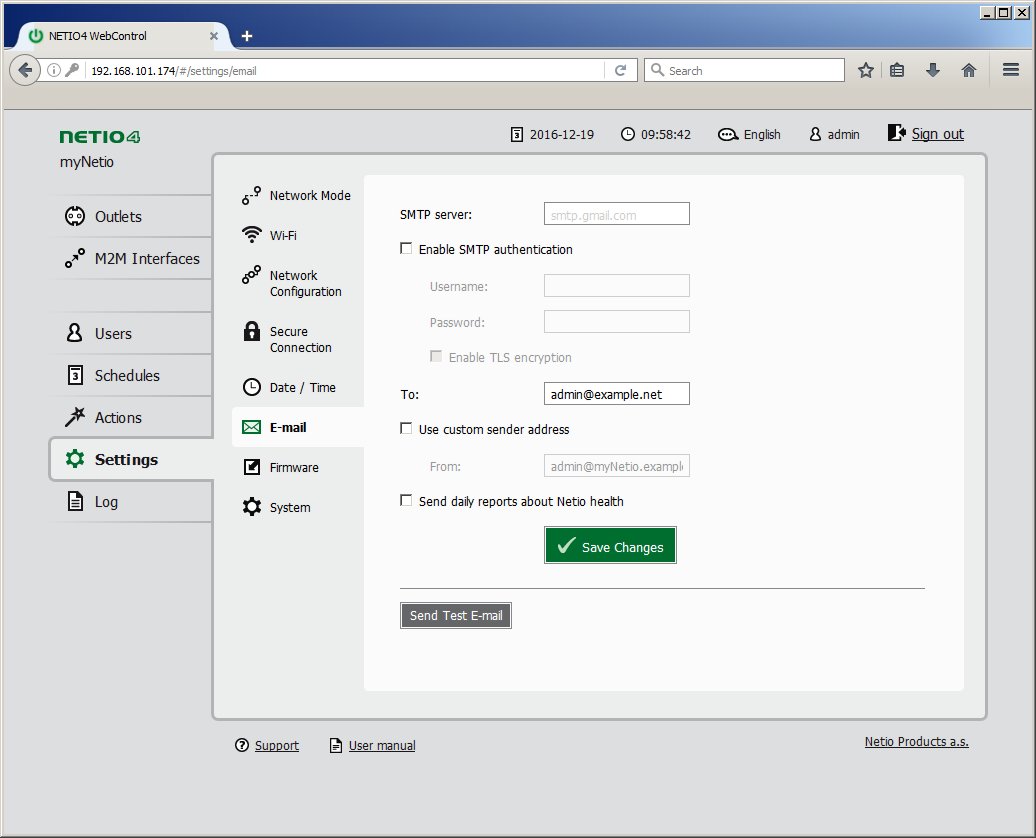Screen dimensions: 1036x838
Task: Click the Sign out icon
Action: click(896, 133)
